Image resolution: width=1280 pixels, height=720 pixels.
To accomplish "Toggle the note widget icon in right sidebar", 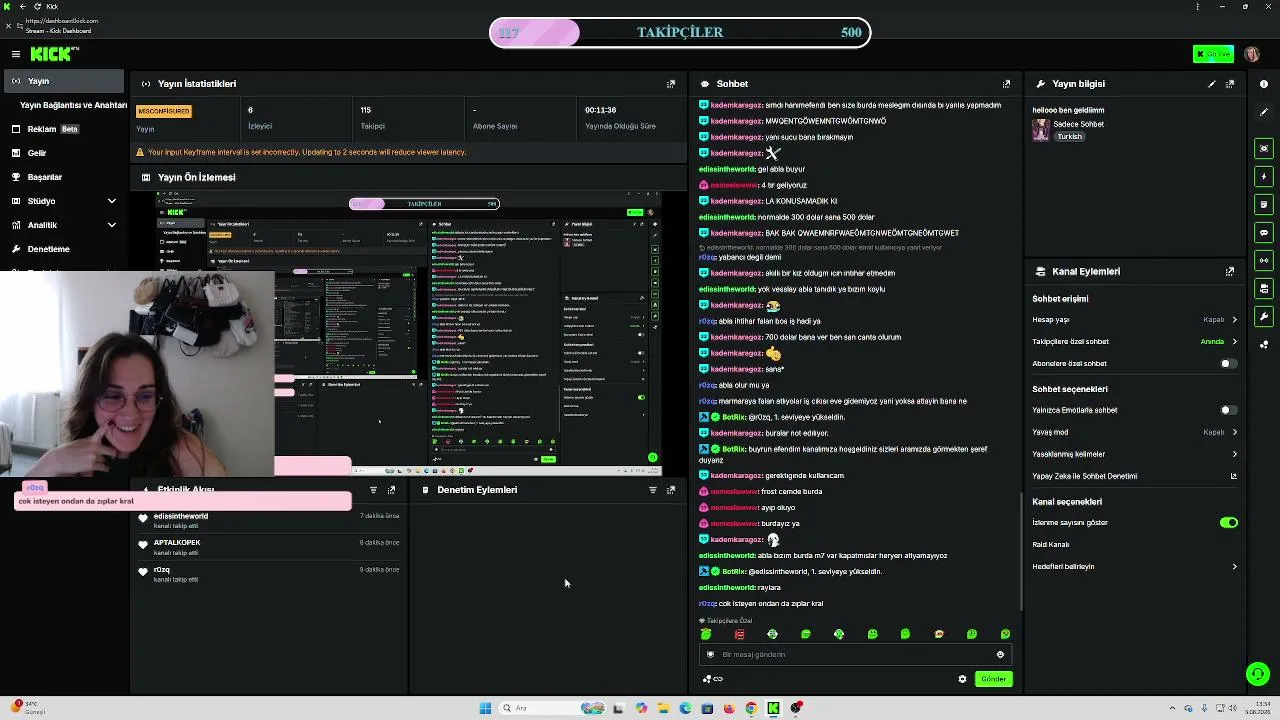I will (x=1264, y=205).
